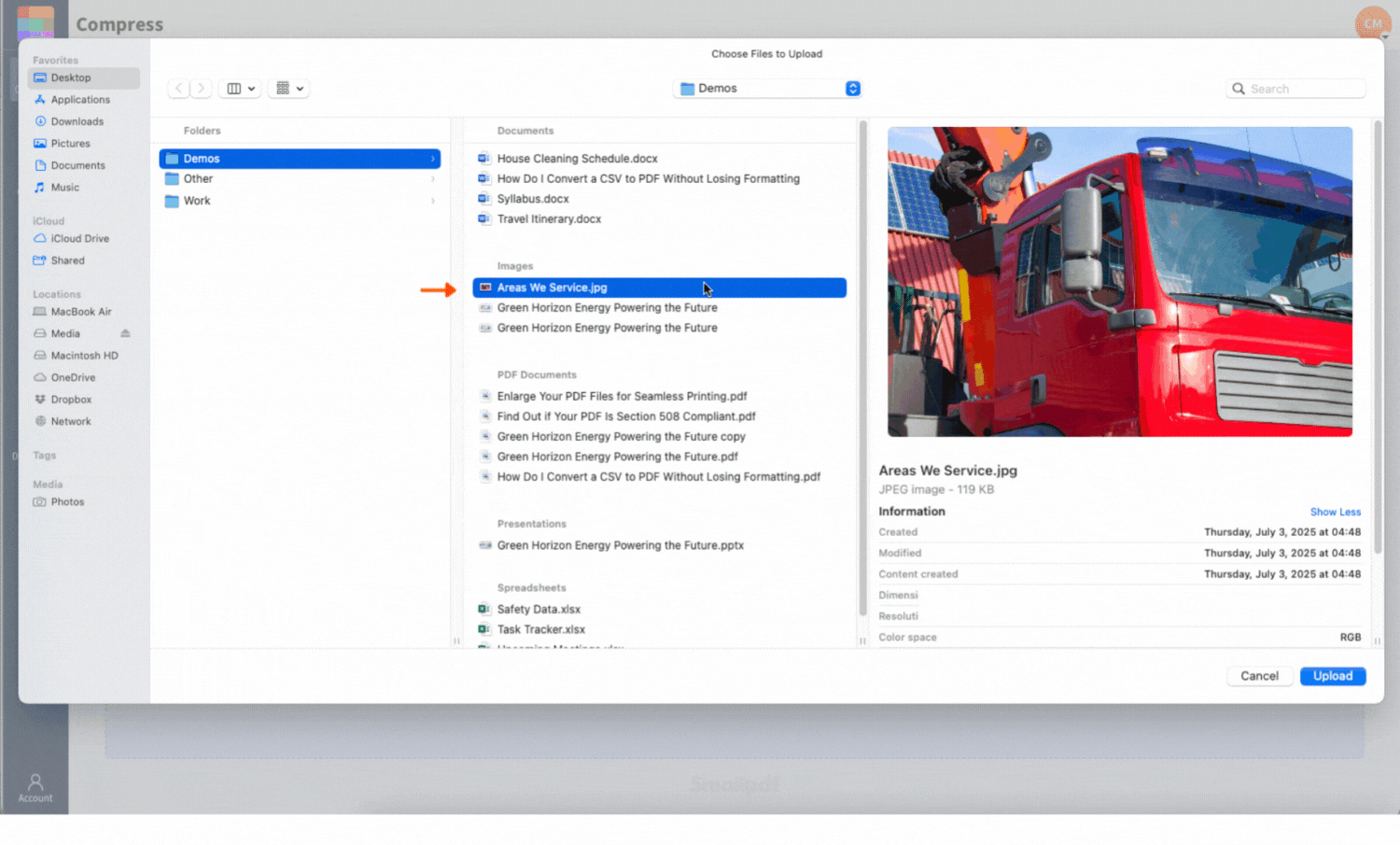Viewport: 1400px width, 845px height.
Task: Click the back navigation arrow
Action: tap(178, 88)
